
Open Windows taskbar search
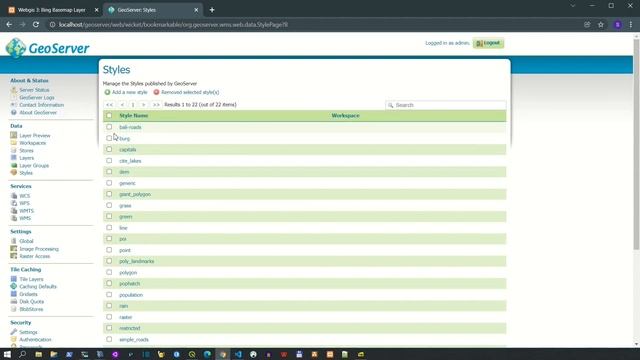[22, 354]
